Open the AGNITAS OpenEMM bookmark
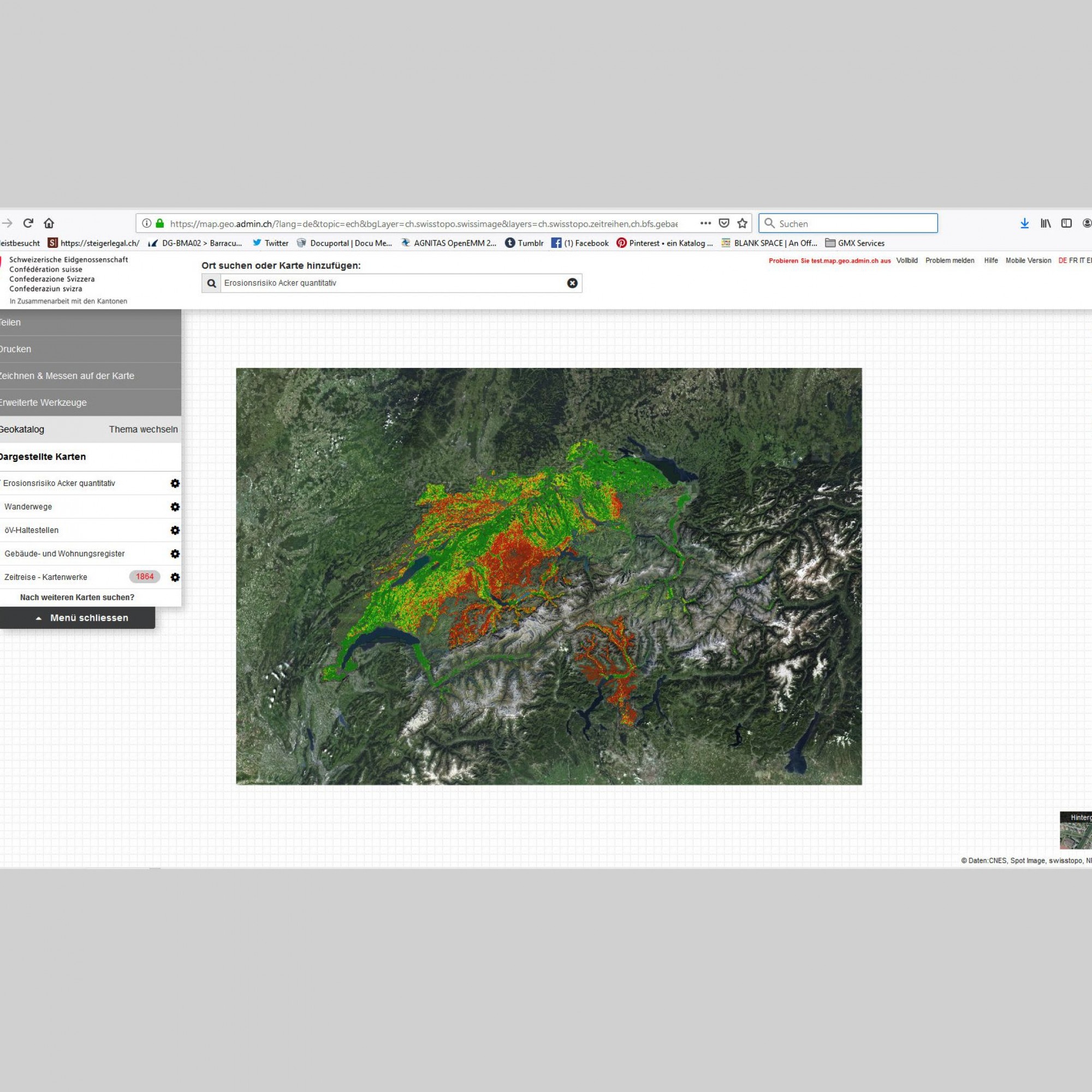This screenshot has height=1092, width=1092. tap(448, 243)
